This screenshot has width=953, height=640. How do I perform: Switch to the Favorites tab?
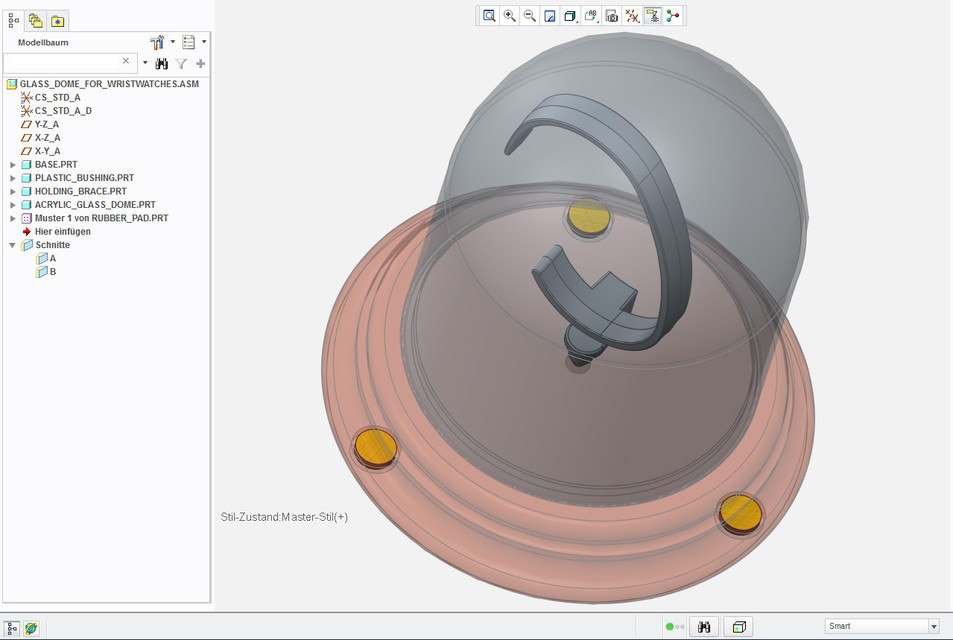coord(58,20)
